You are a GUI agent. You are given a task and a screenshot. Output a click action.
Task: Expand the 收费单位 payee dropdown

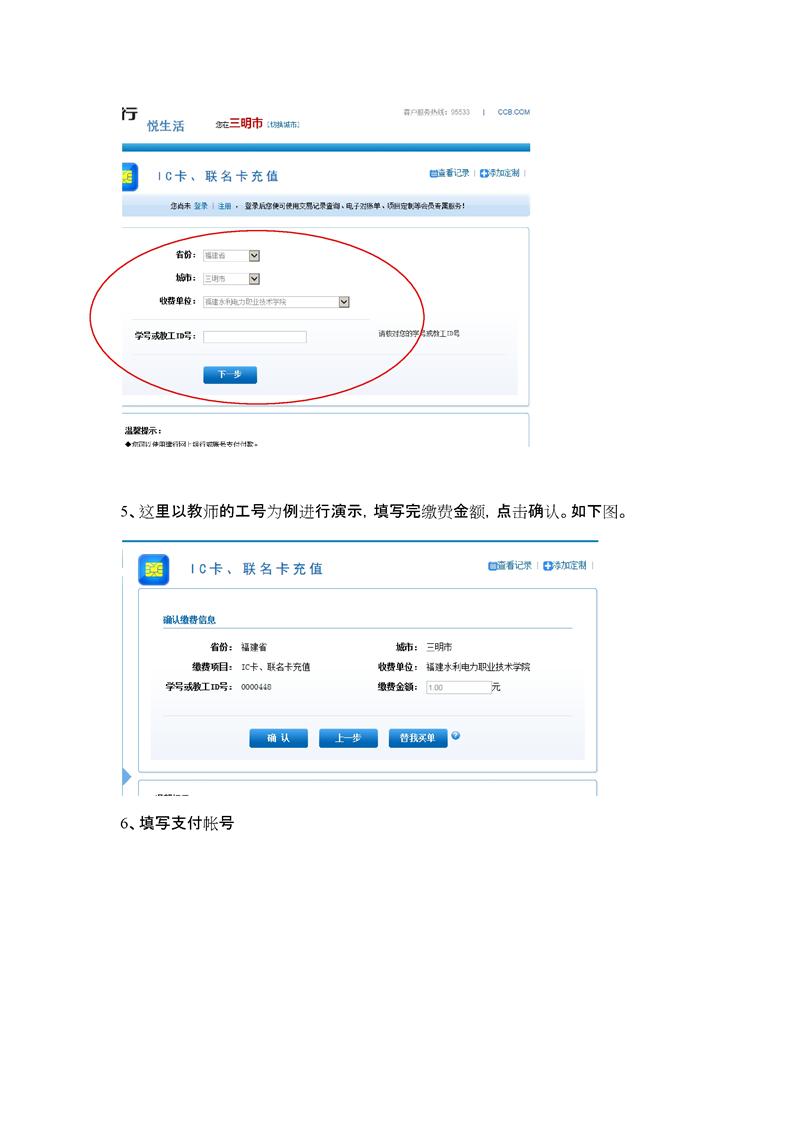click(344, 302)
